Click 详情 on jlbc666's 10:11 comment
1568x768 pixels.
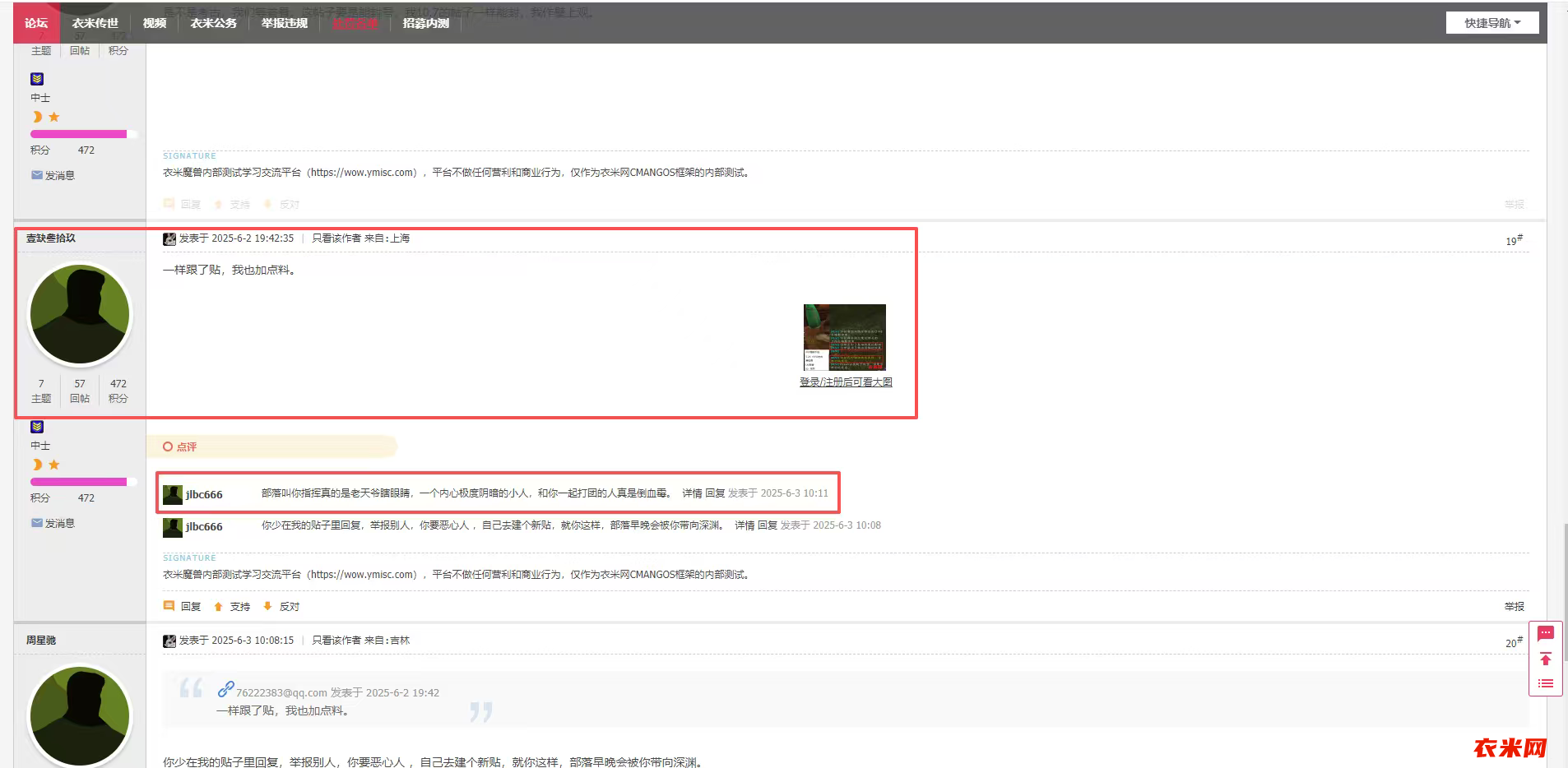pyautogui.click(x=691, y=493)
